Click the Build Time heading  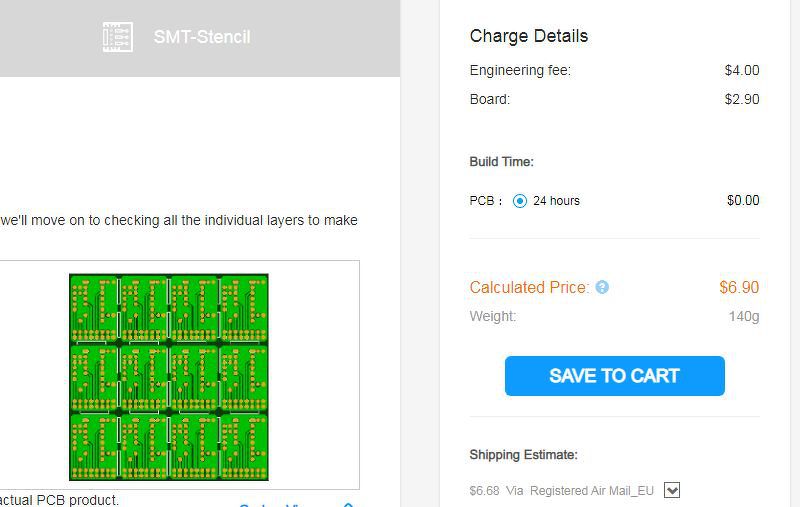coord(501,162)
